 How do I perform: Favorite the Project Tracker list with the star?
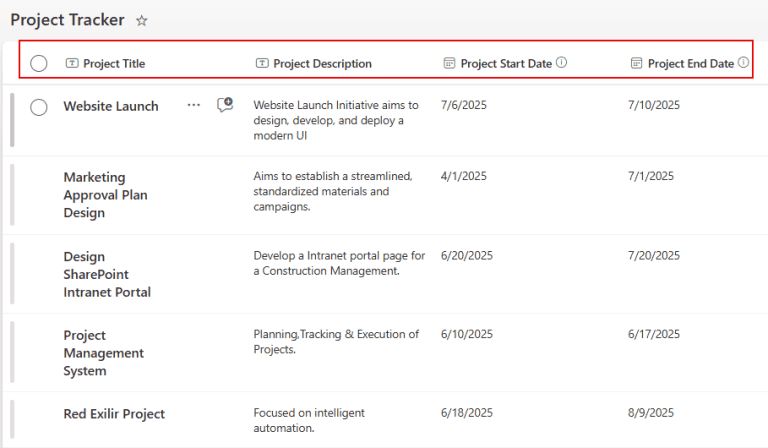click(x=142, y=20)
